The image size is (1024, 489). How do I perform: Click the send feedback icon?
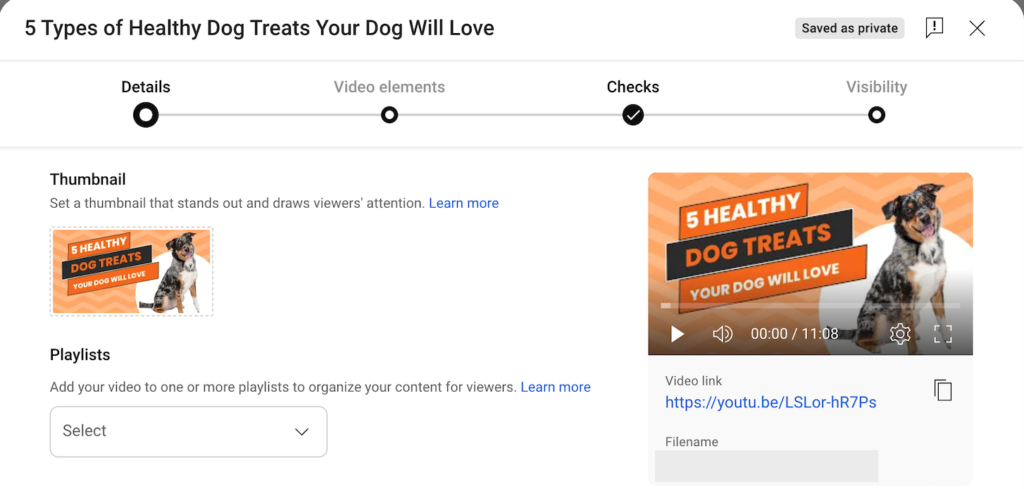[935, 28]
